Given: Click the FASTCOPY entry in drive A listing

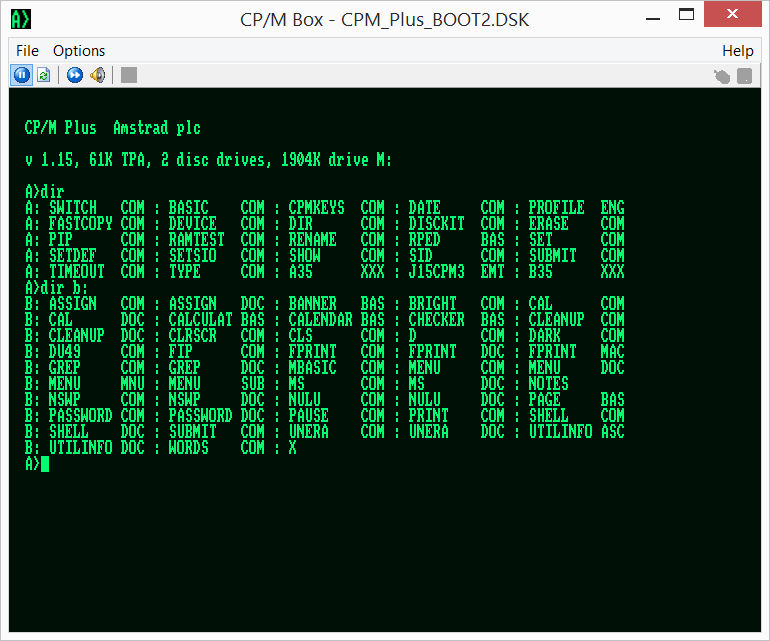Looking at the screenshot, I should (81, 223).
